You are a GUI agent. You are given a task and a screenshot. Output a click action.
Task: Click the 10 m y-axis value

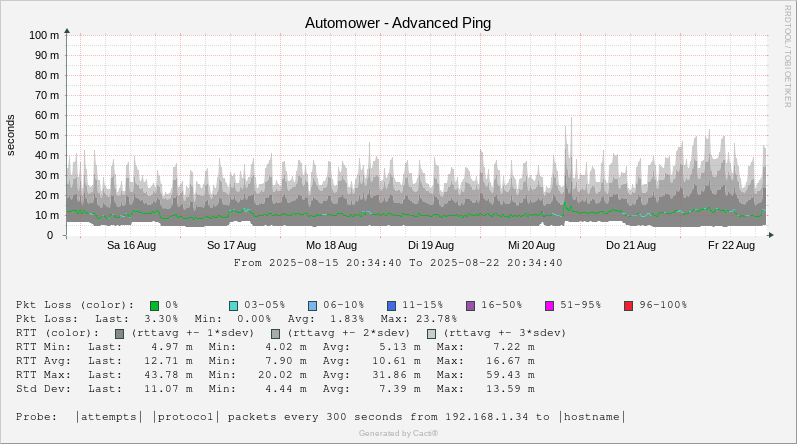click(47, 215)
